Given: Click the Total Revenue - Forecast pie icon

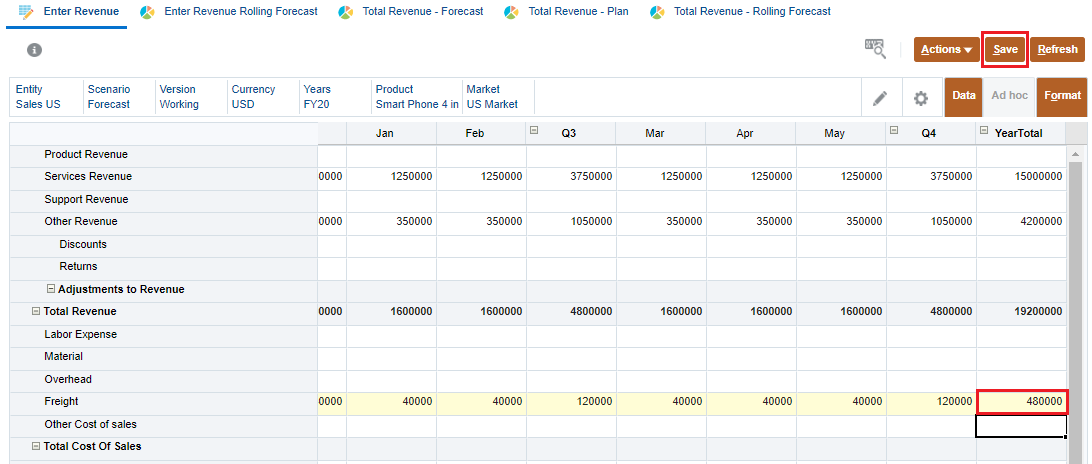Looking at the screenshot, I should click(345, 12).
